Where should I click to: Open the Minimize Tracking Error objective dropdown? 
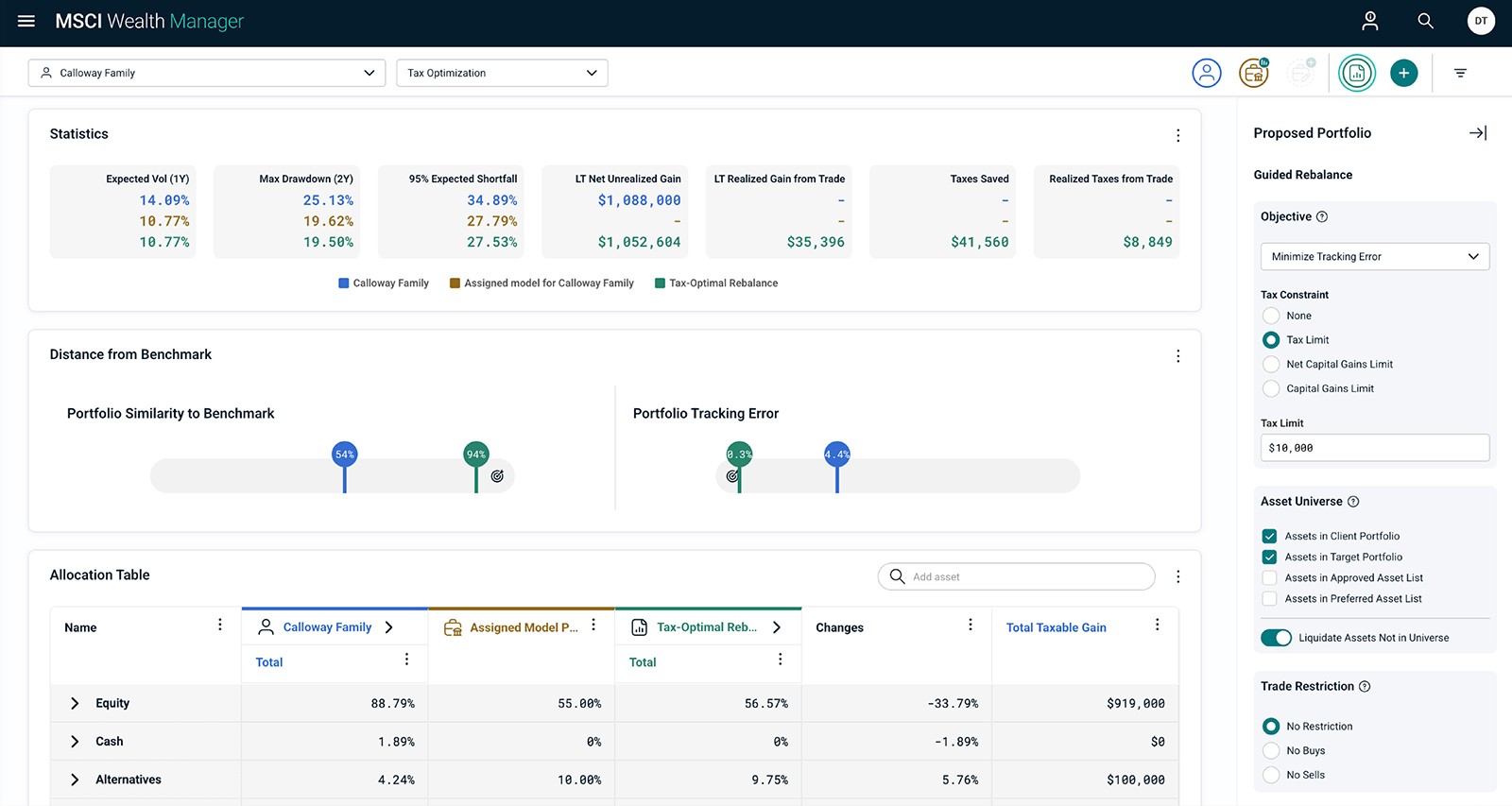click(1375, 257)
